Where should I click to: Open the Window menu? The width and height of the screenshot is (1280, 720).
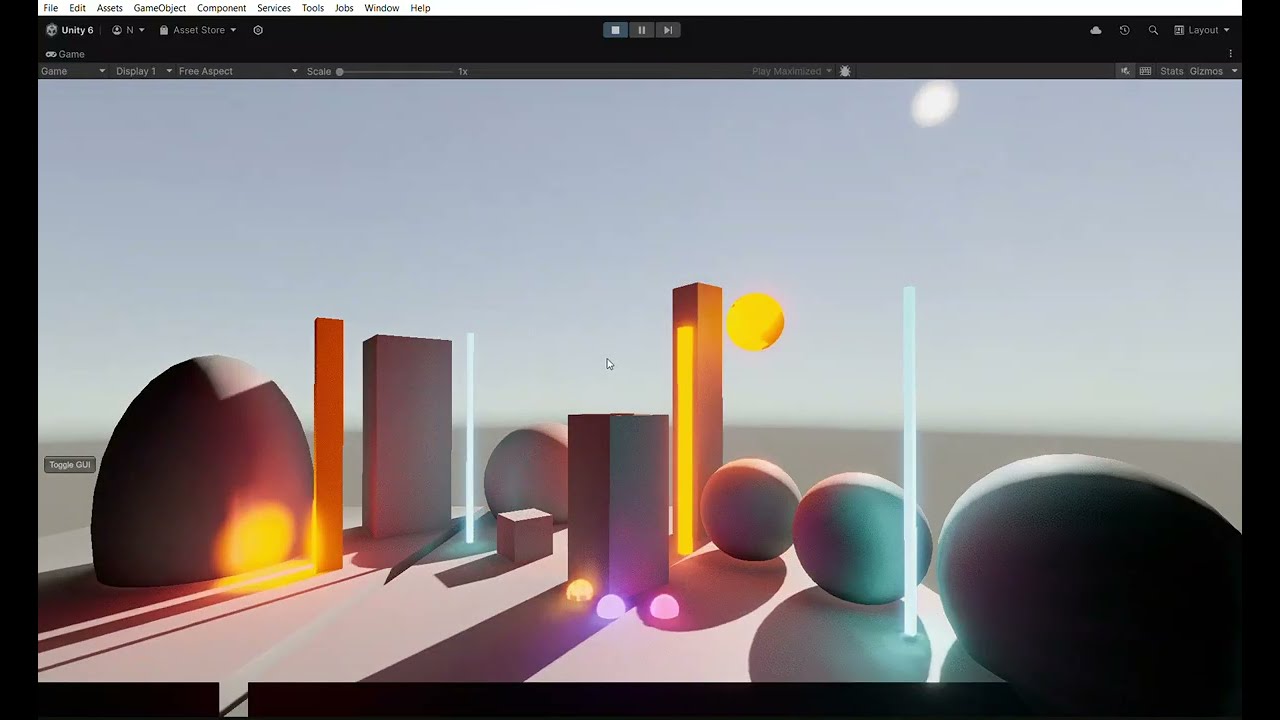(382, 8)
